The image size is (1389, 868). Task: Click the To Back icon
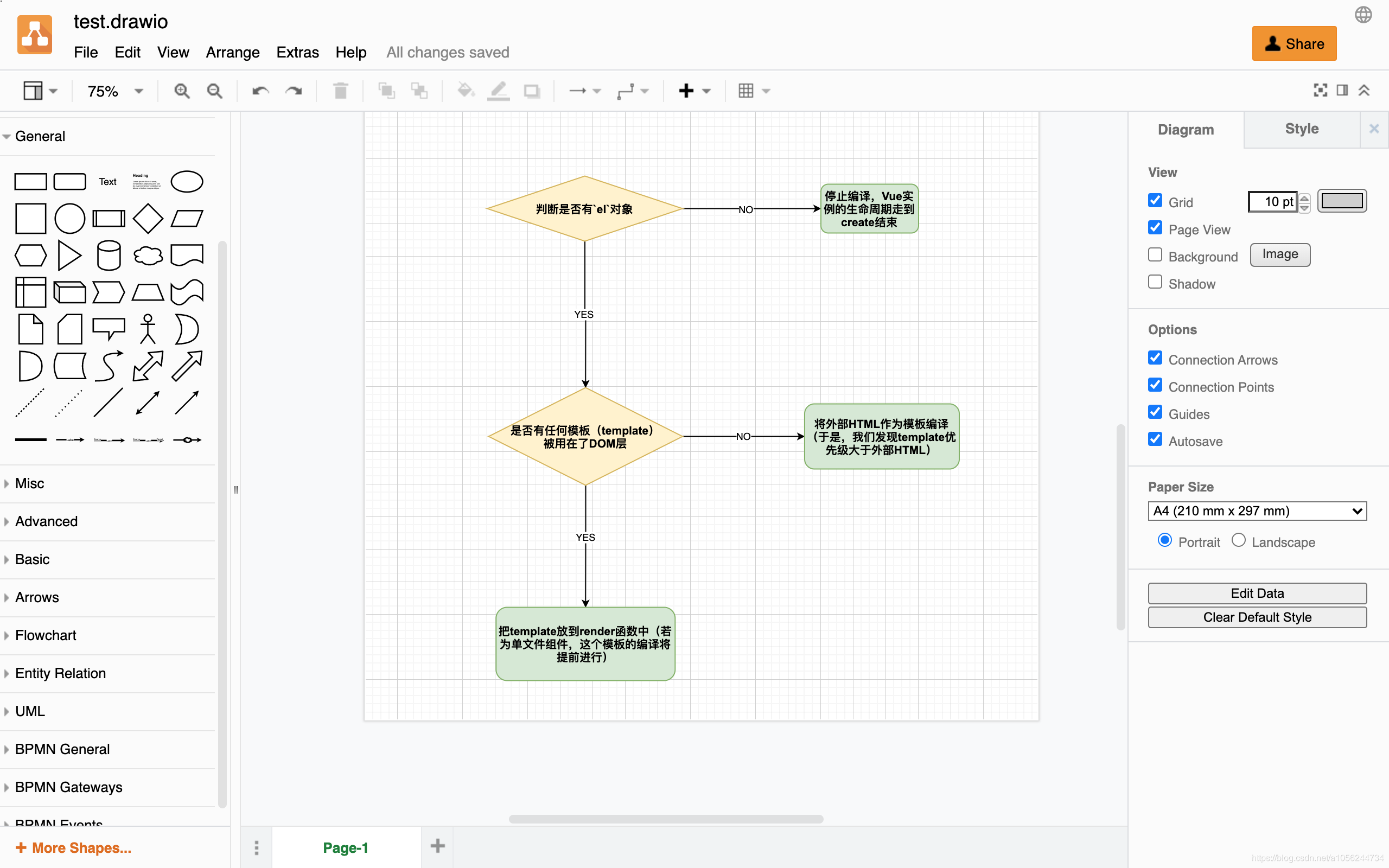(419, 91)
